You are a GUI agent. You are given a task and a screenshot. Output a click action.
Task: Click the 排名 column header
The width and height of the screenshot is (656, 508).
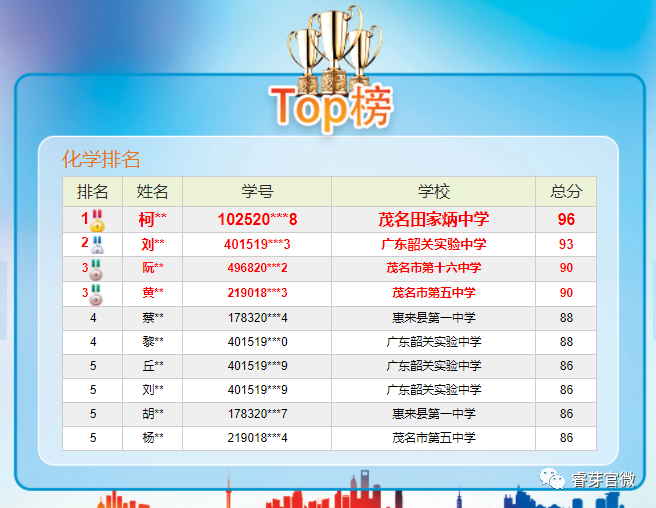[x=92, y=192]
